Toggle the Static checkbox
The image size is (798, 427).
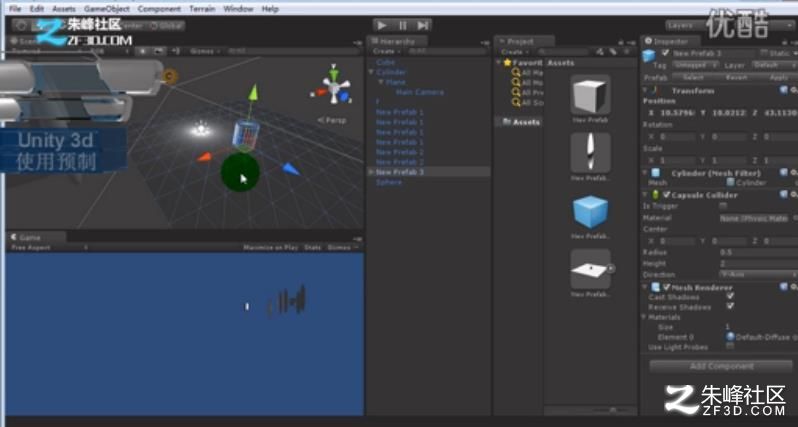click(763, 53)
